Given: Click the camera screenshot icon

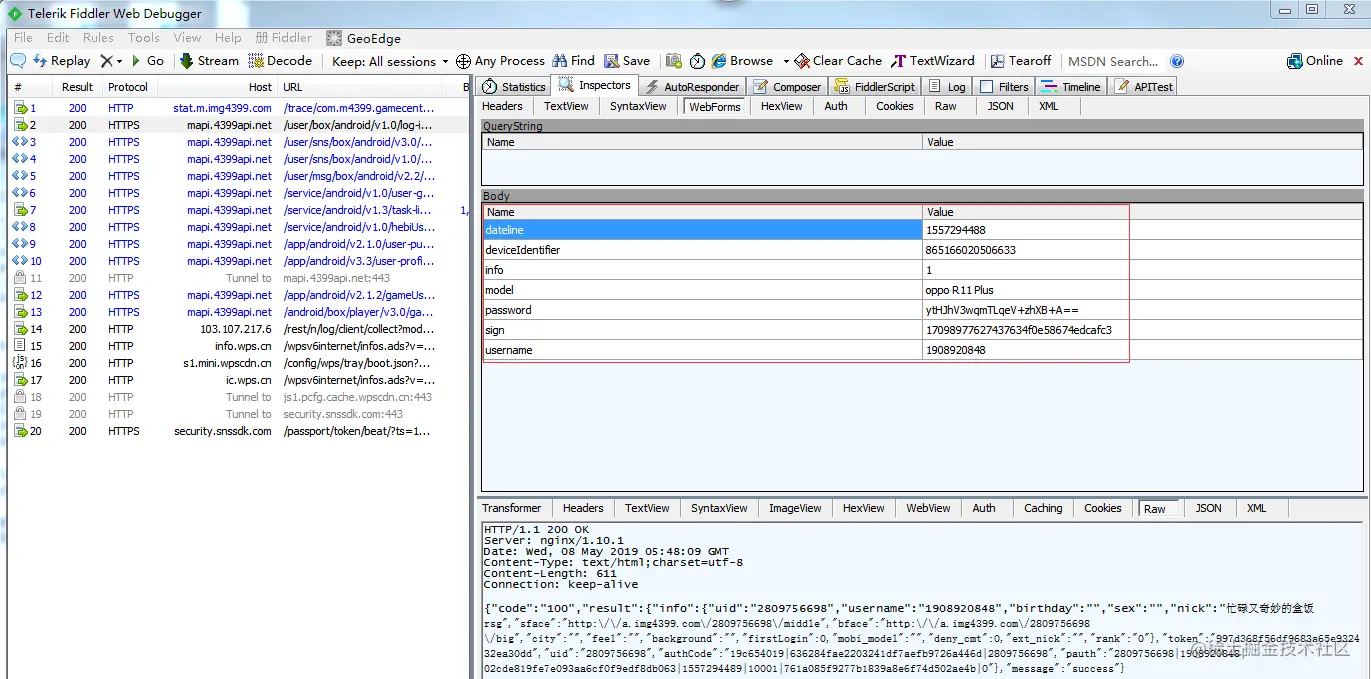Looking at the screenshot, I should [x=674, y=61].
